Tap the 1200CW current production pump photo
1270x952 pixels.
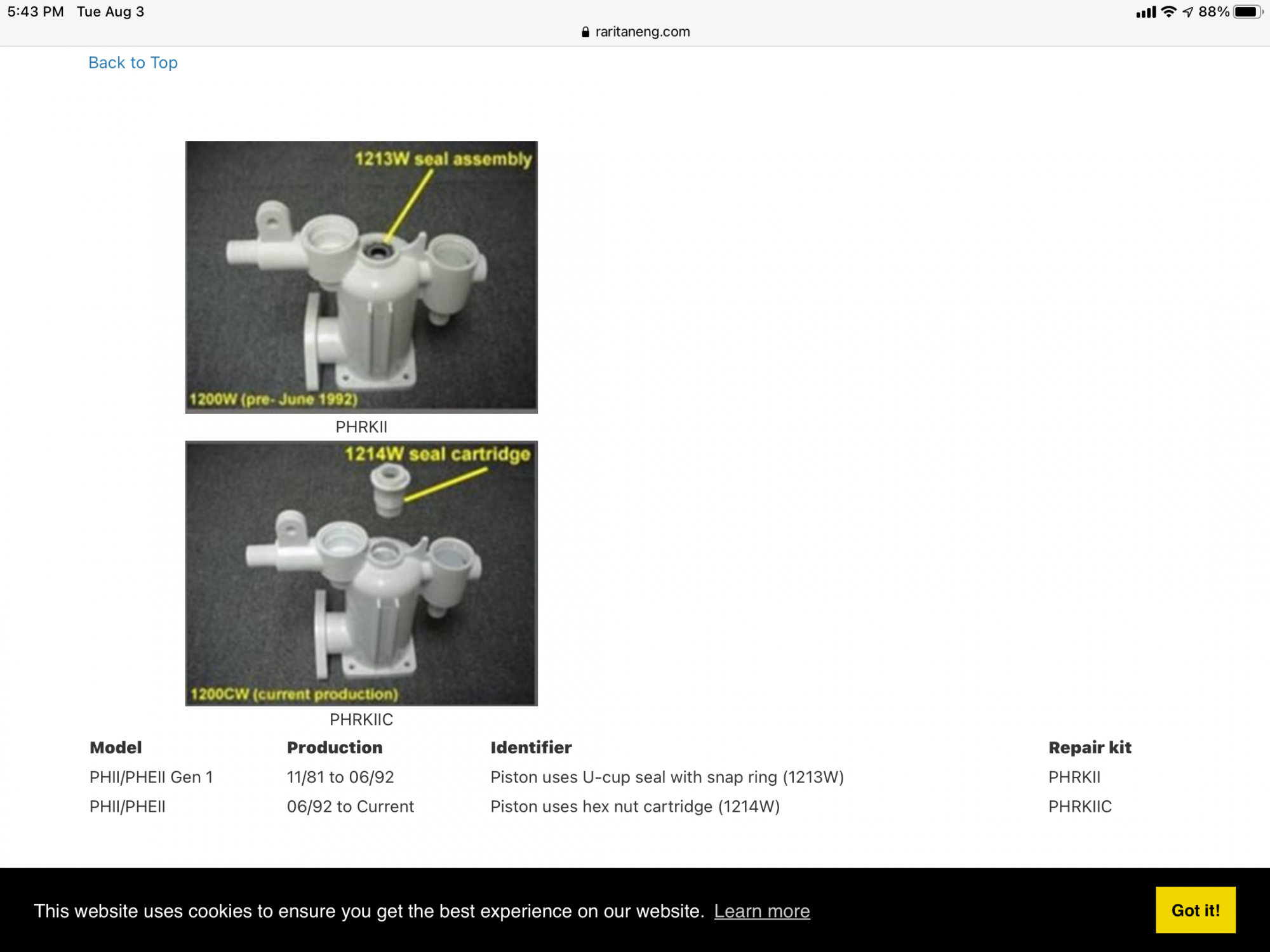[x=361, y=573]
